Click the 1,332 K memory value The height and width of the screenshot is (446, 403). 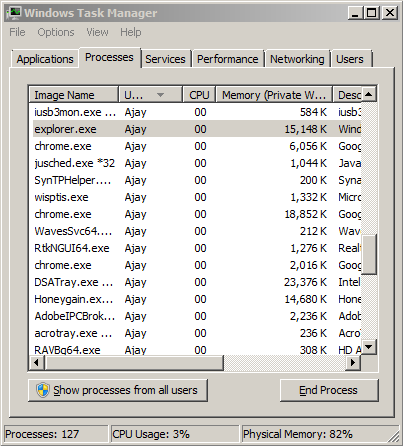pyautogui.click(x=308, y=197)
